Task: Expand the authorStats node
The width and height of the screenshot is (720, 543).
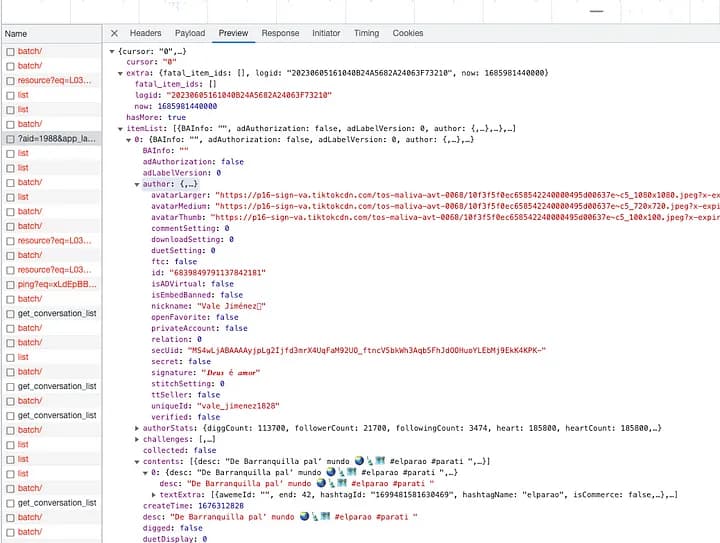Action: [x=137, y=428]
